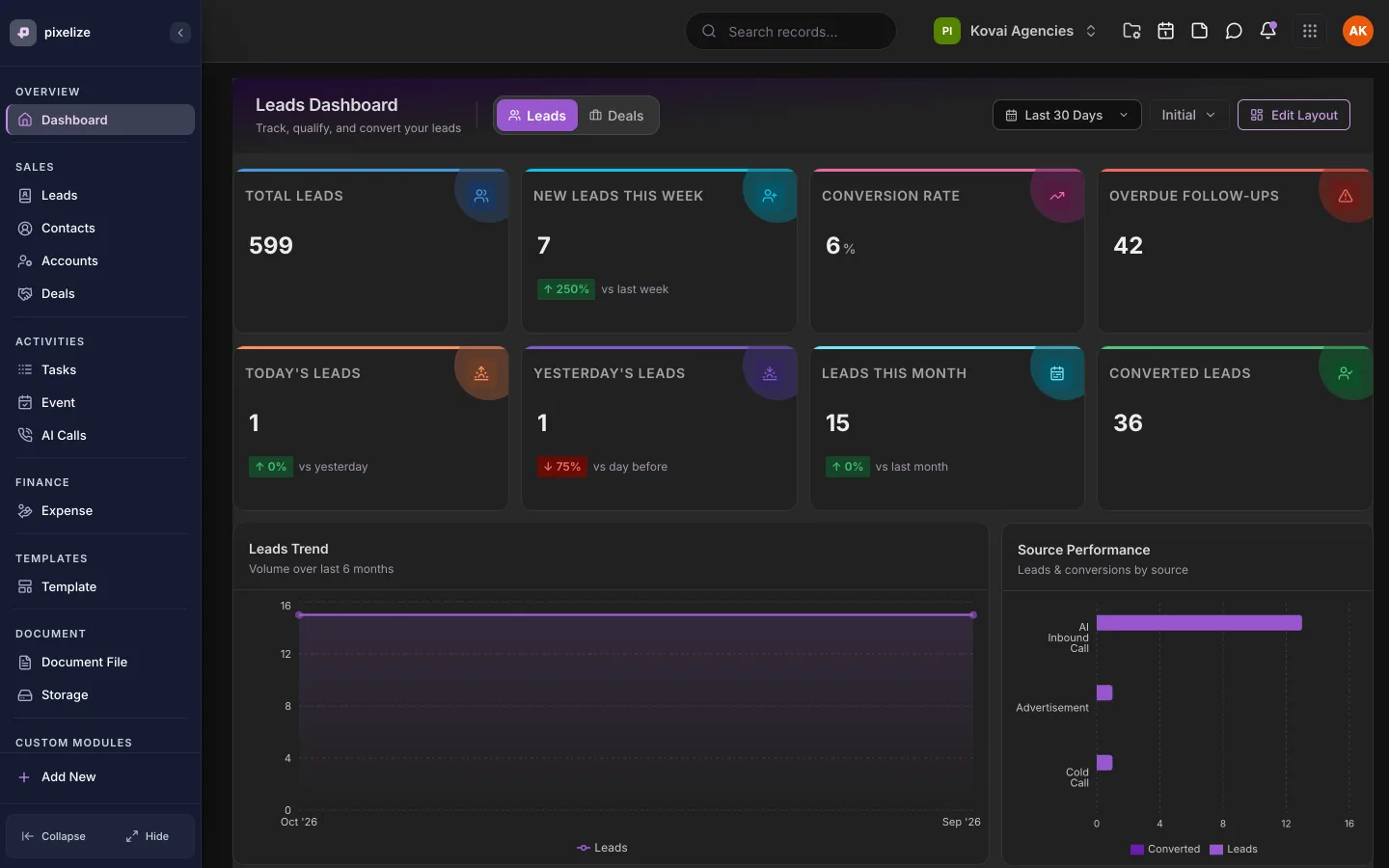
Task: Open Template page
Action: point(100,586)
